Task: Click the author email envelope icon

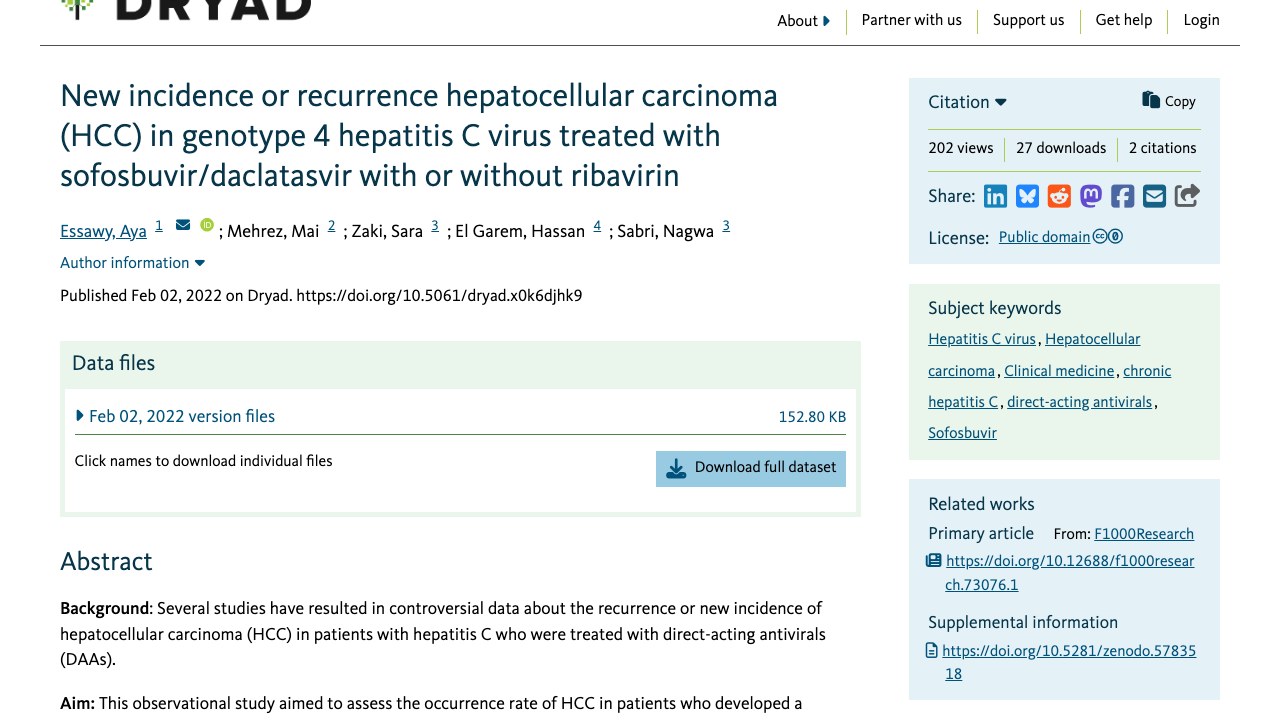Action: point(183,225)
